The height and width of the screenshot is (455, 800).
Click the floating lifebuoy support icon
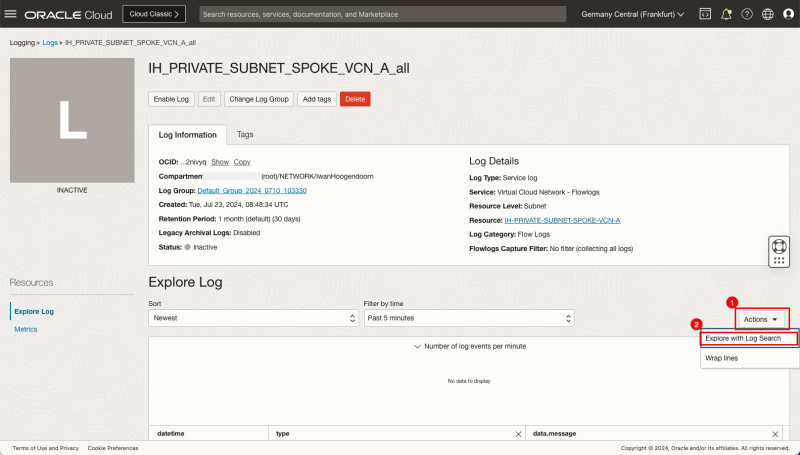(x=780, y=245)
